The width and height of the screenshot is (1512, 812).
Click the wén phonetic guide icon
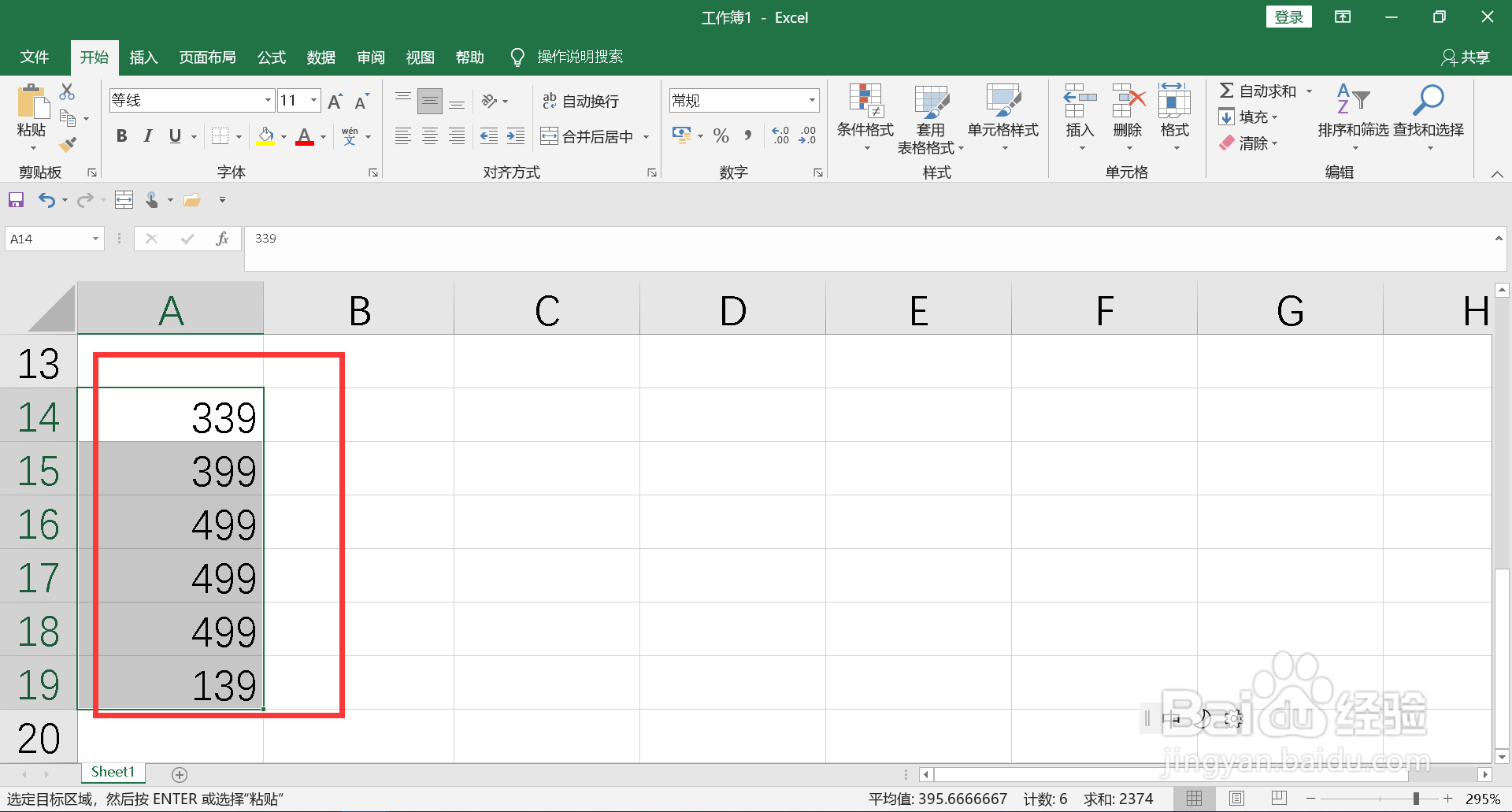point(350,136)
